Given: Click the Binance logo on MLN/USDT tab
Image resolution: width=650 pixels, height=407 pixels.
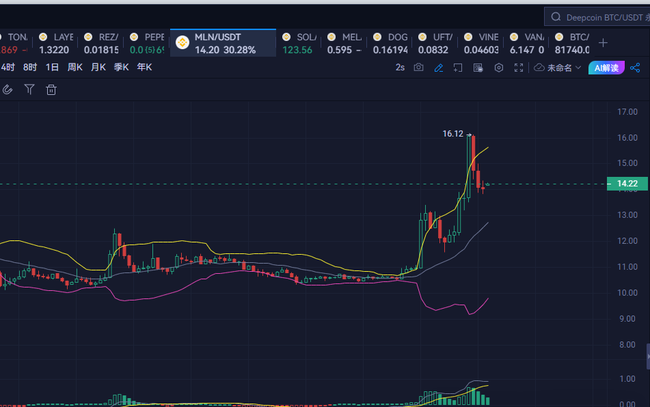Looking at the screenshot, I should 182,42.
